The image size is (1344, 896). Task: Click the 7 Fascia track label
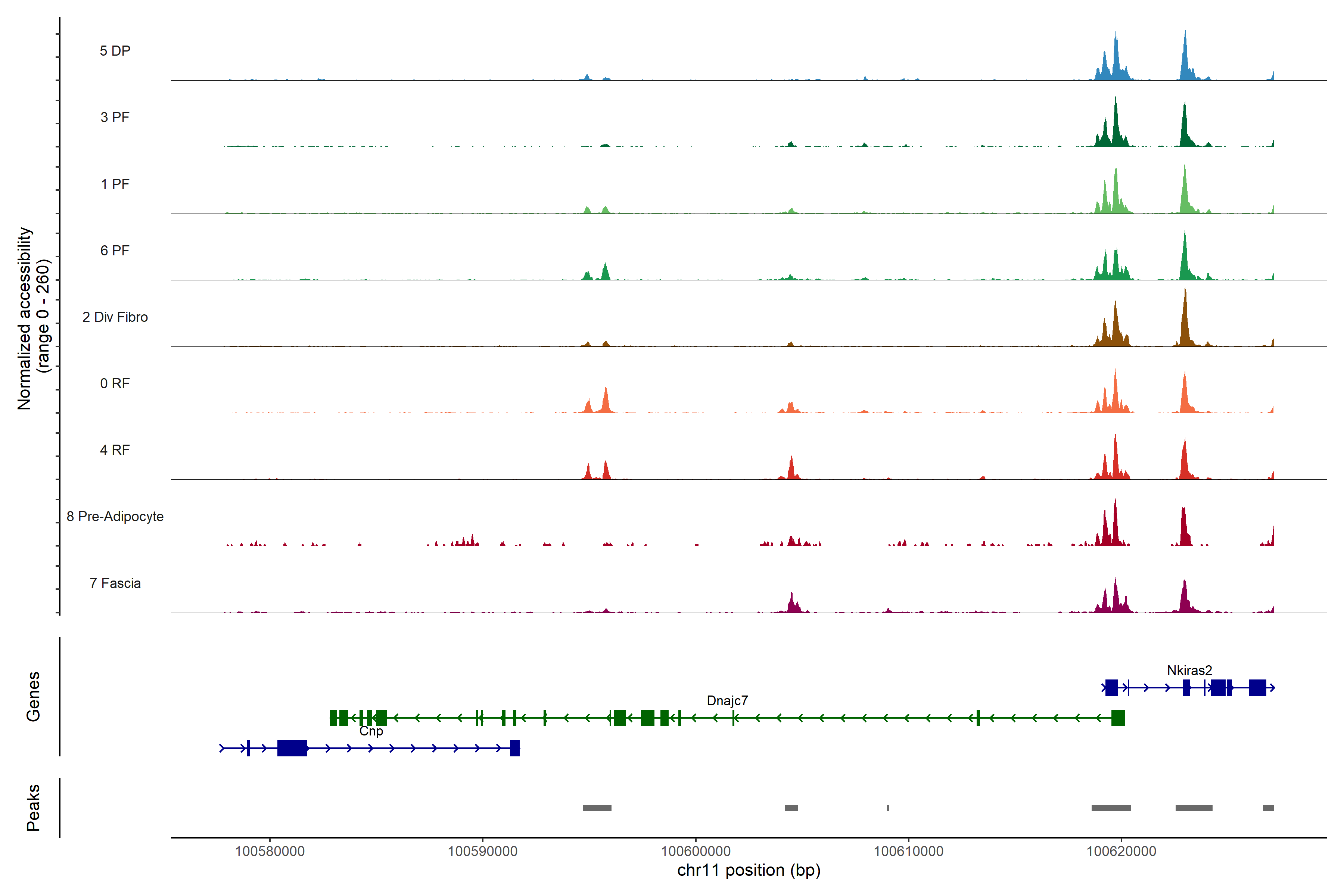[115, 584]
